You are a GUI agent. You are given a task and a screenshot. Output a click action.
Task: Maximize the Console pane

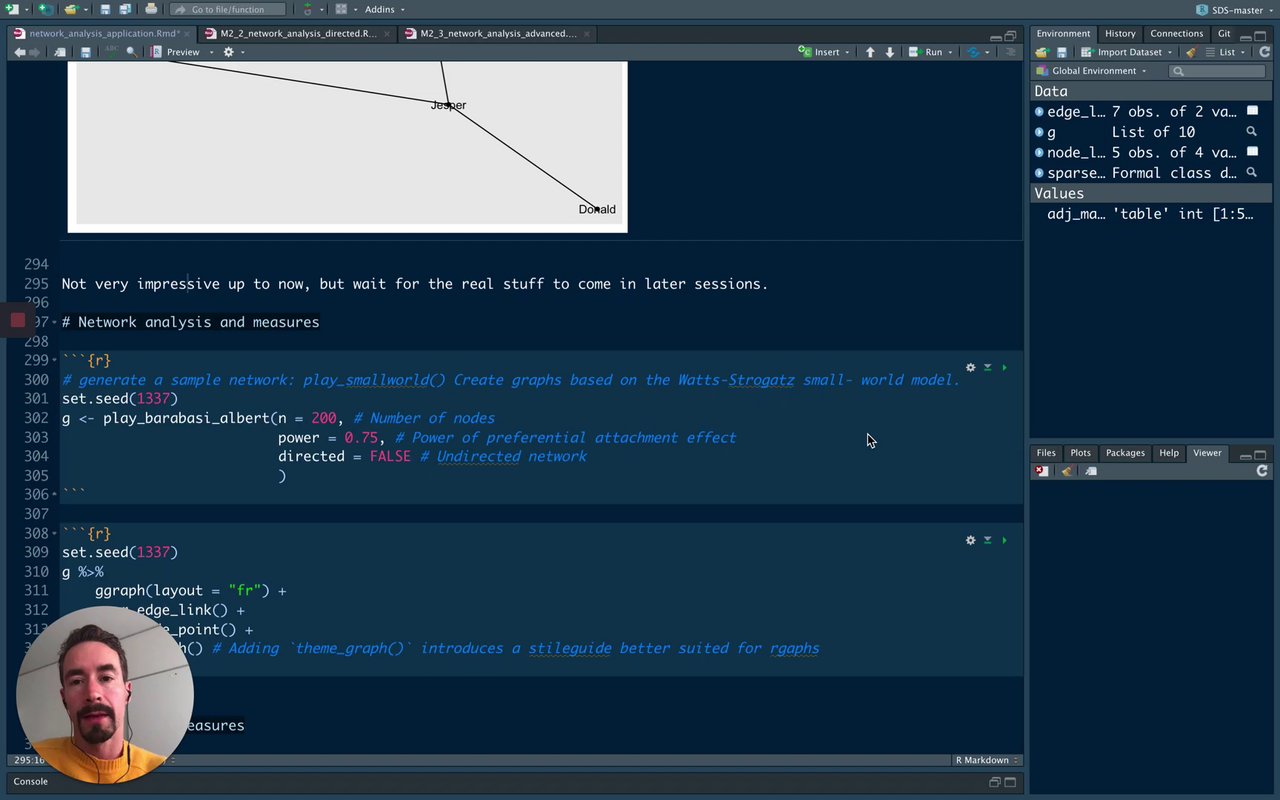1010,782
